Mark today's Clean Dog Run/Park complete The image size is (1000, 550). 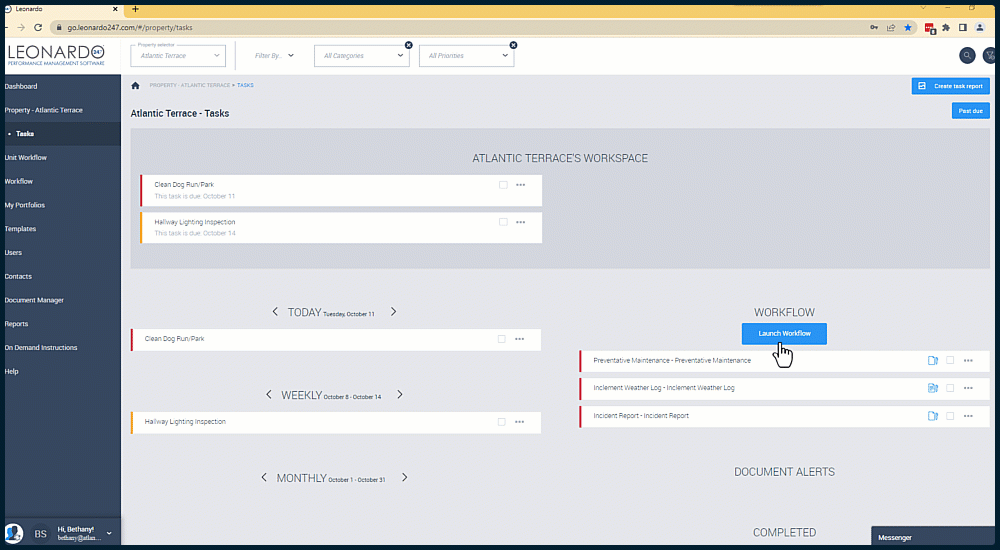501,339
